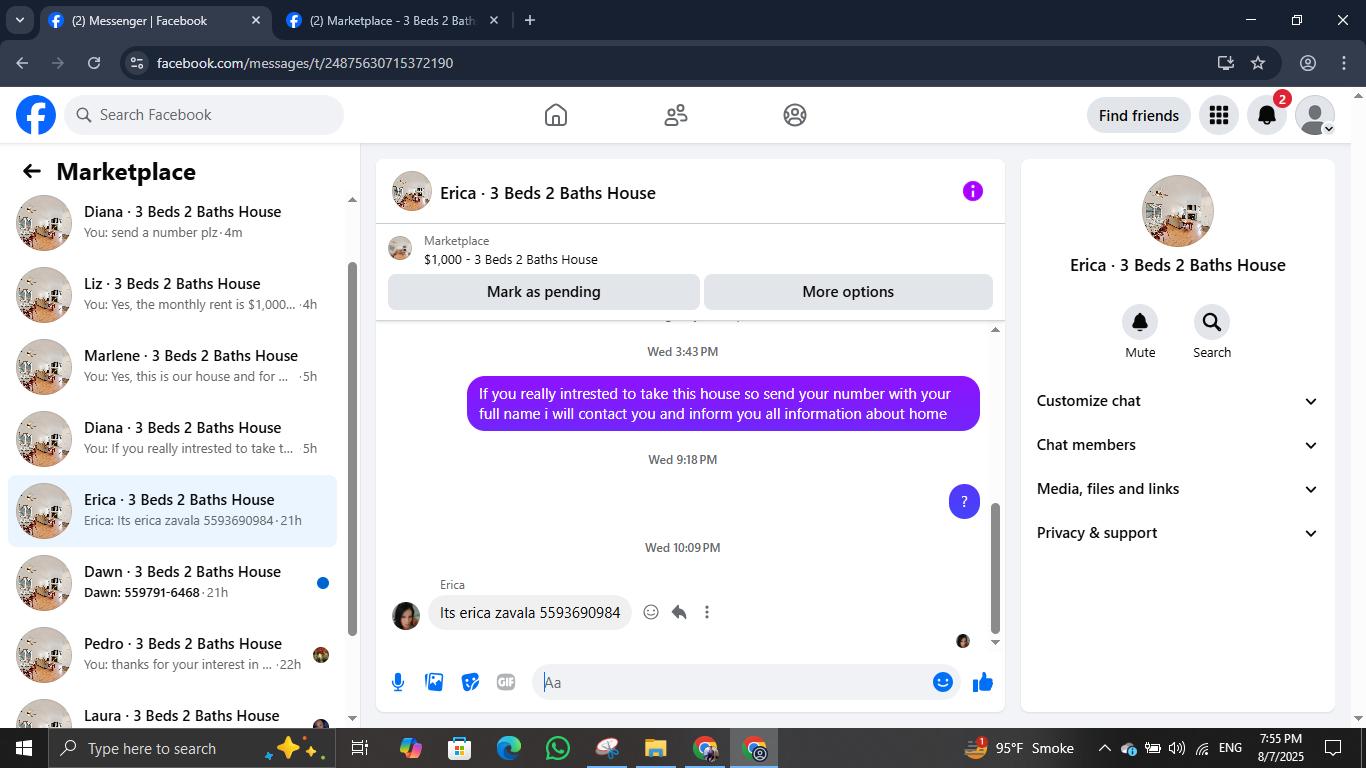Switch to the Marketplace browser tab
The height and width of the screenshot is (768, 1366).
tap(392, 20)
